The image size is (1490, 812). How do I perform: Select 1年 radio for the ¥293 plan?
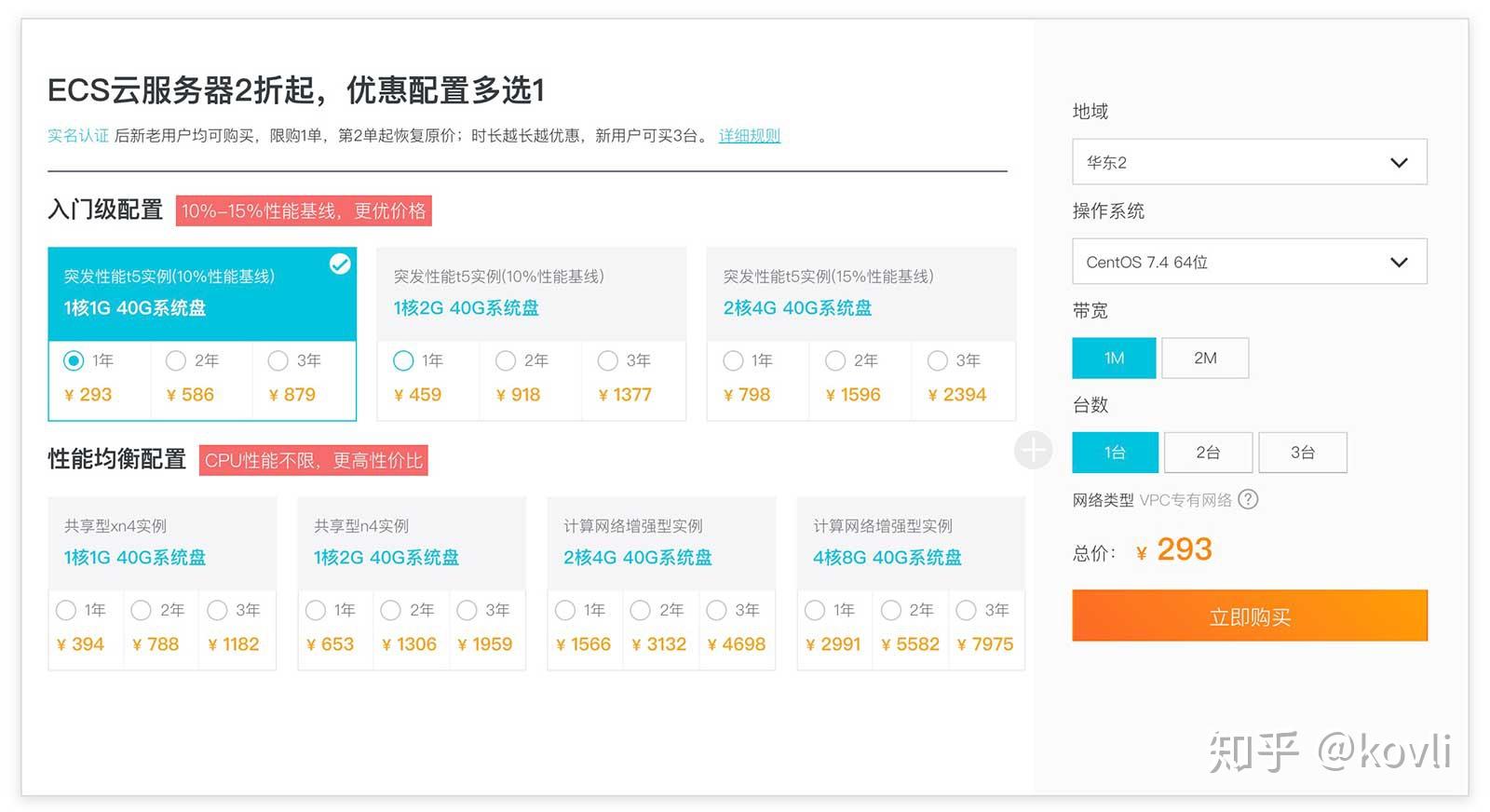click(x=74, y=360)
